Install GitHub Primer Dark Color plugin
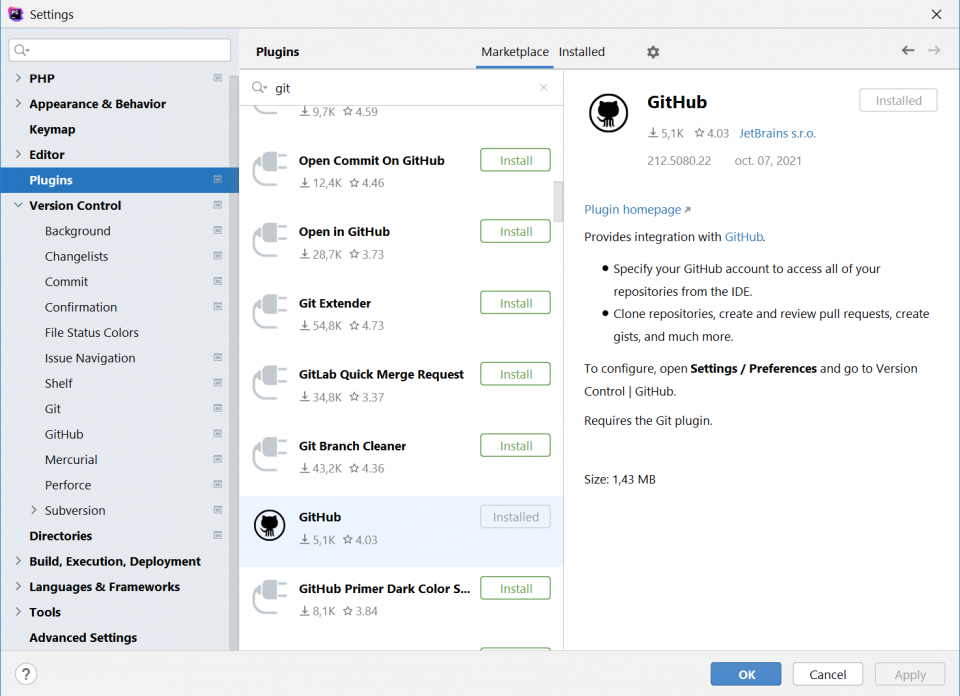The height and width of the screenshot is (696, 960). click(x=516, y=588)
